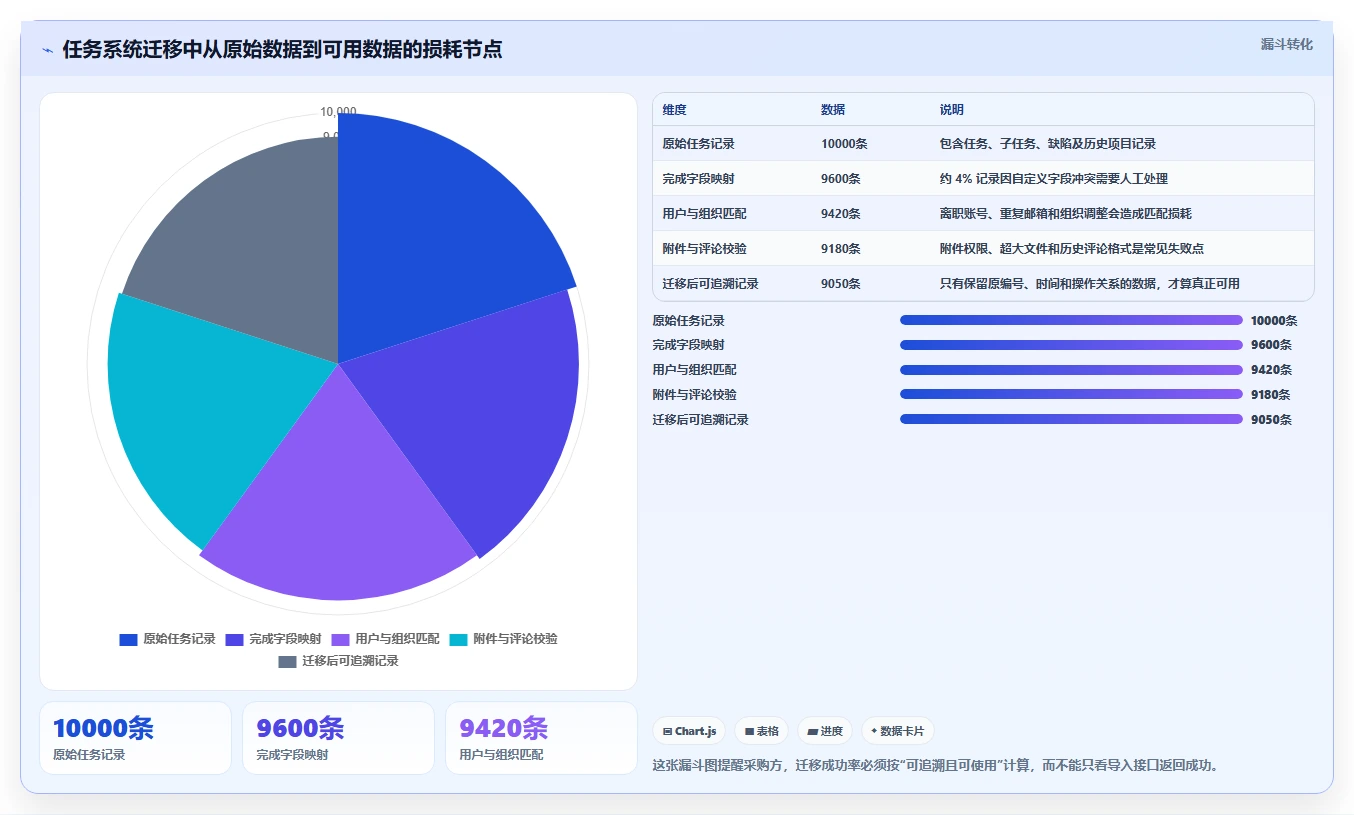Click the footer note starting 这张漏斗图提醒采购方
1354x815 pixels.
[x=935, y=766]
